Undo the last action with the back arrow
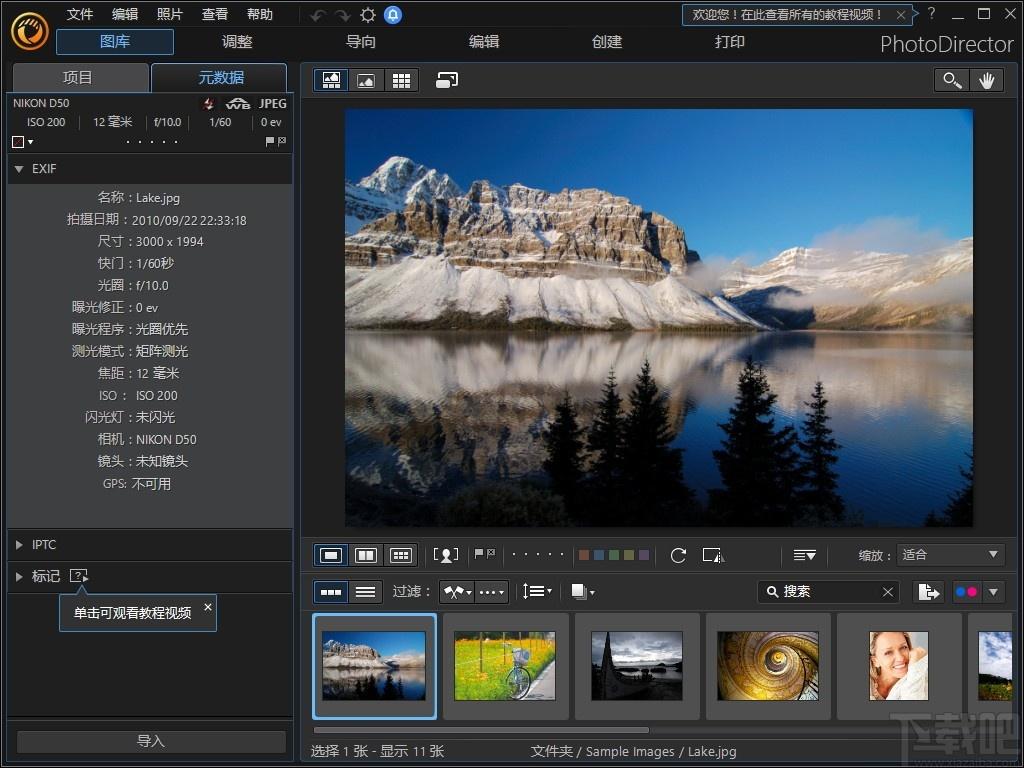 318,15
